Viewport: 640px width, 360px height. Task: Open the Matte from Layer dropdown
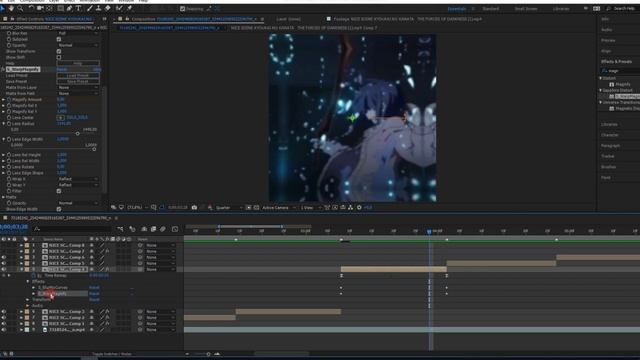tap(78, 87)
